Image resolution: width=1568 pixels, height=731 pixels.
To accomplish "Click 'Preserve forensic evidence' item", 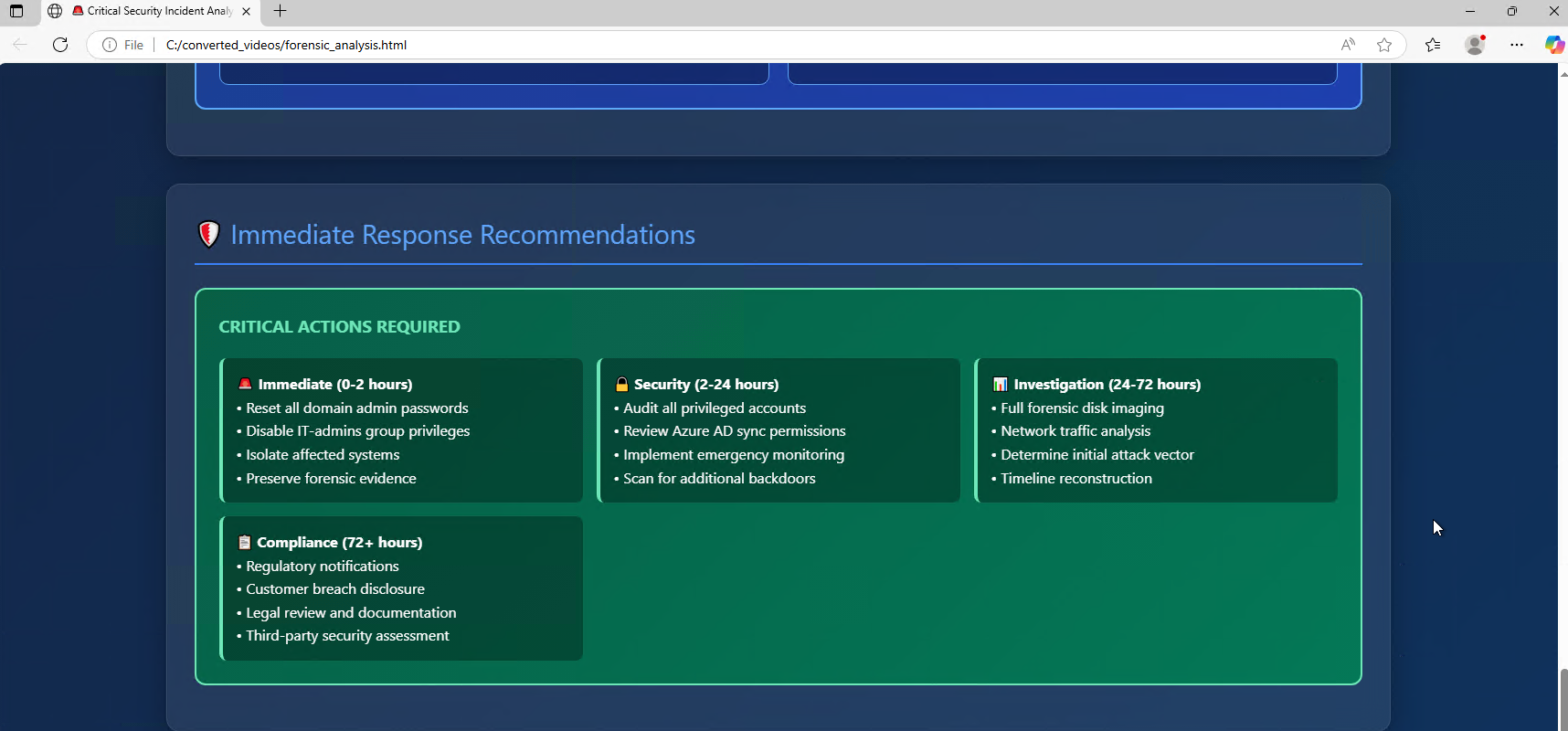I will [331, 479].
